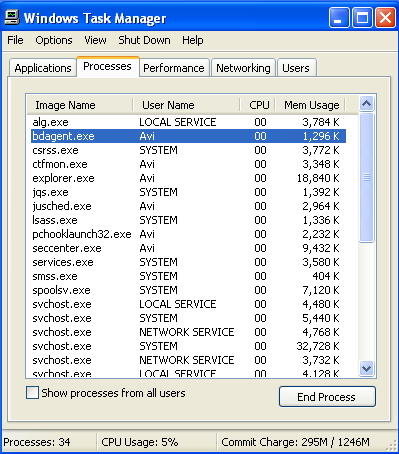Select svchost.exe using 3,732 K memory
Image resolution: width=399 pixels, height=454 pixels.
coord(188,360)
